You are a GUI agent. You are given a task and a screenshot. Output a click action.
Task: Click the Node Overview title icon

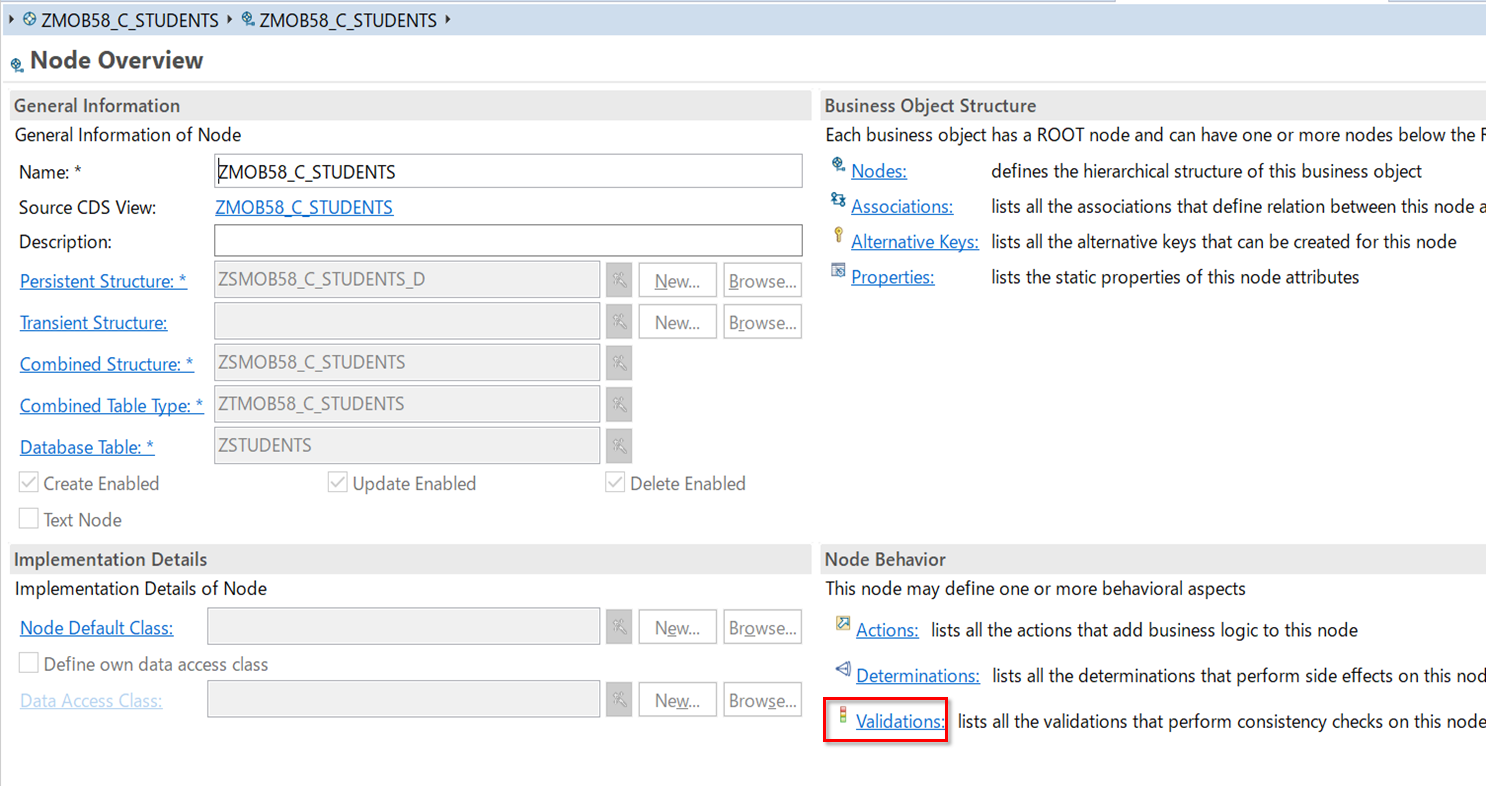point(17,65)
